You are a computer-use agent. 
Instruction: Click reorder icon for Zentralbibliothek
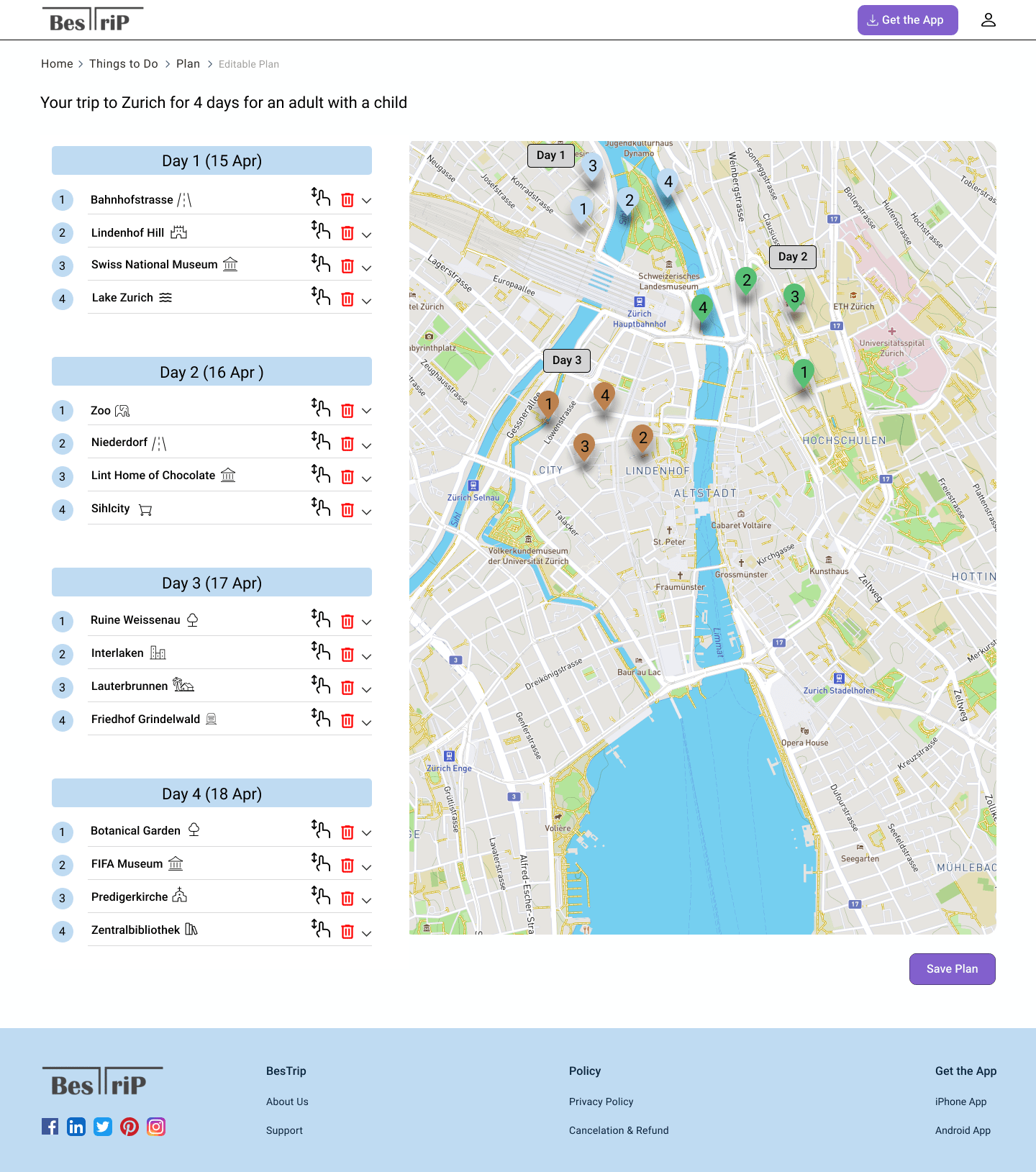pos(321,928)
